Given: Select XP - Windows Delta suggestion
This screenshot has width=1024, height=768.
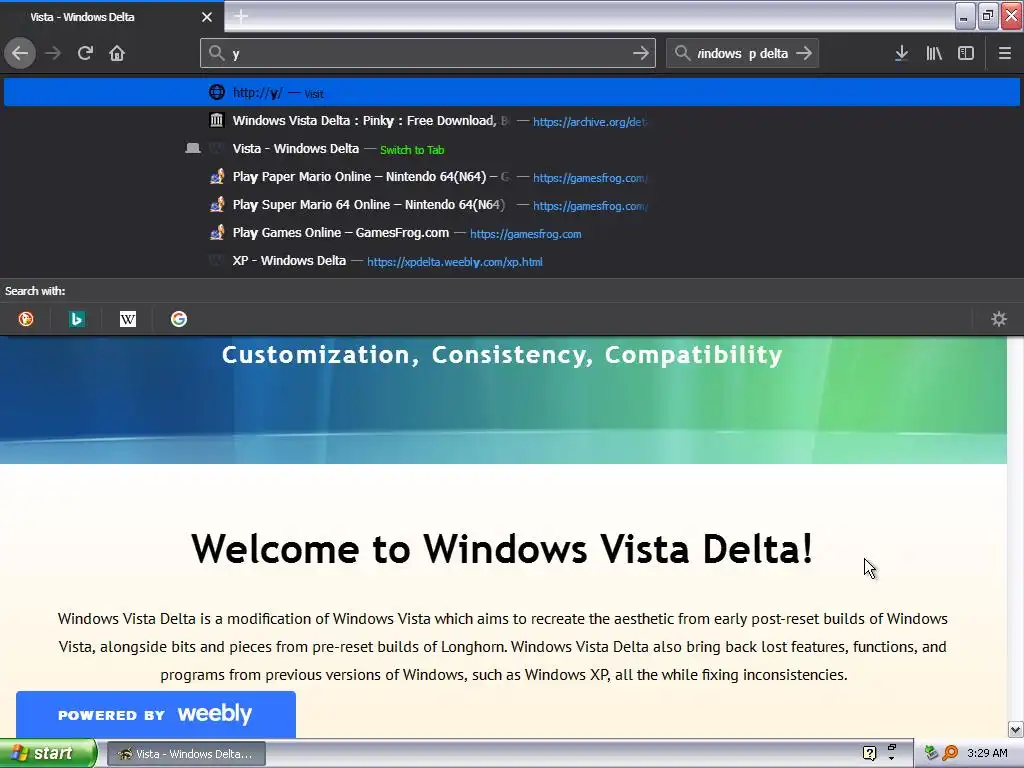Looking at the screenshot, I should point(512,261).
